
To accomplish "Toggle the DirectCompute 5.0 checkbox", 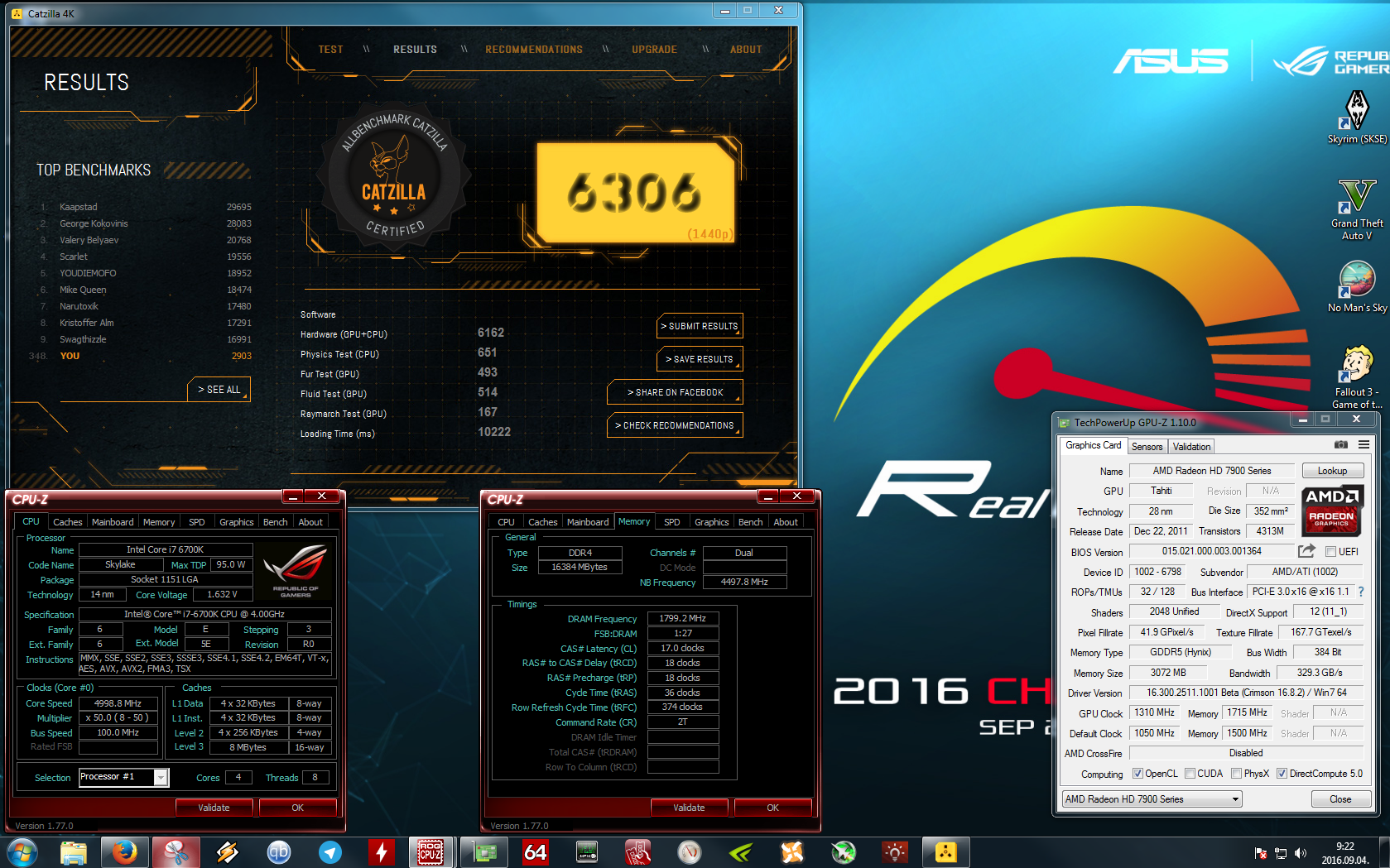I will [x=1282, y=774].
